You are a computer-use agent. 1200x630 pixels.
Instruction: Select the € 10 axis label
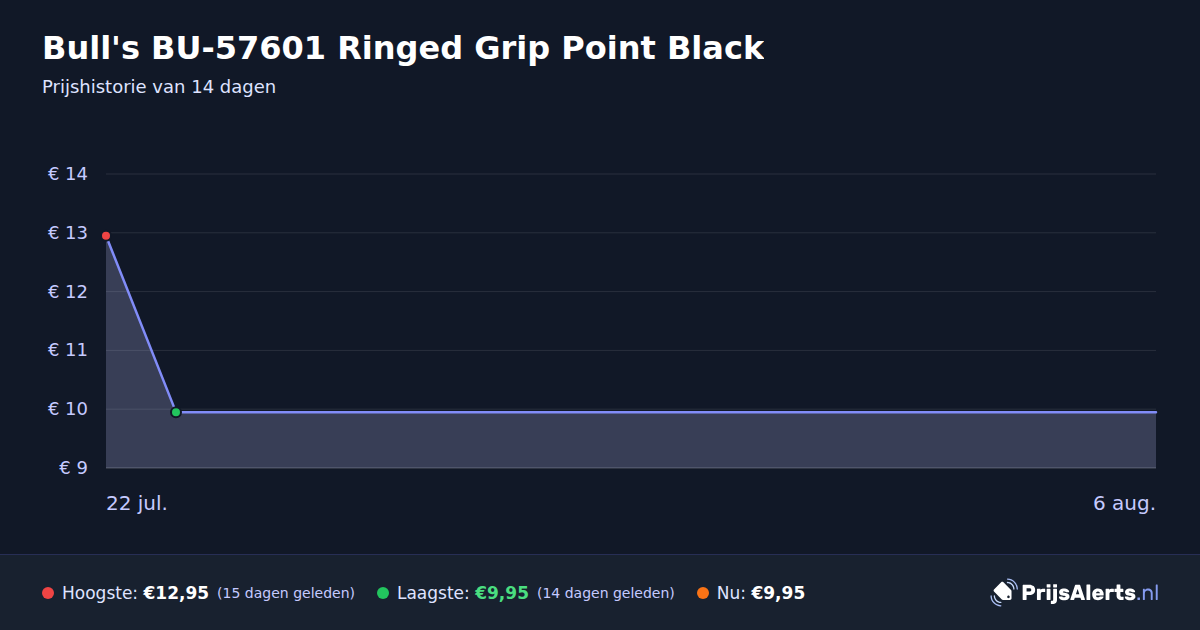(x=68, y=409)
